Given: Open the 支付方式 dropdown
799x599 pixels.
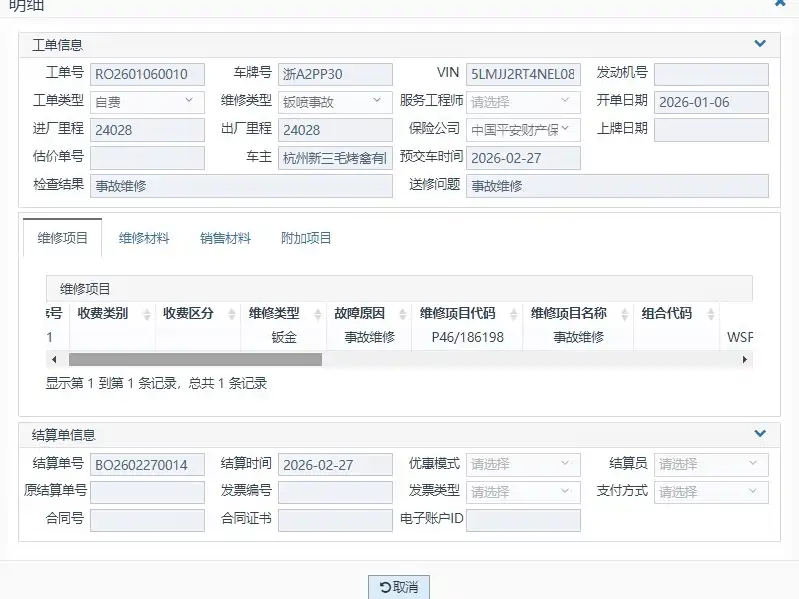Looking at the screenshot, I should tap(711, 492).
